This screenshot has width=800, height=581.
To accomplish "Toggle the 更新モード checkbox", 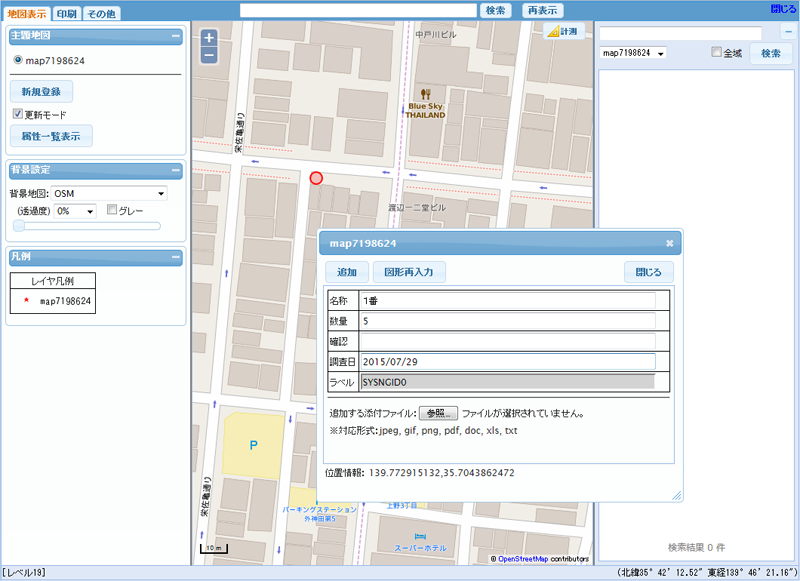I will point(18,114).
